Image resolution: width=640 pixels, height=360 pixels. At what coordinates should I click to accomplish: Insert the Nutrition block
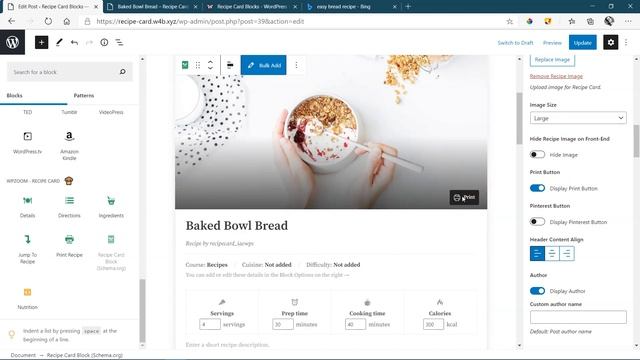[x=27, y=298]
